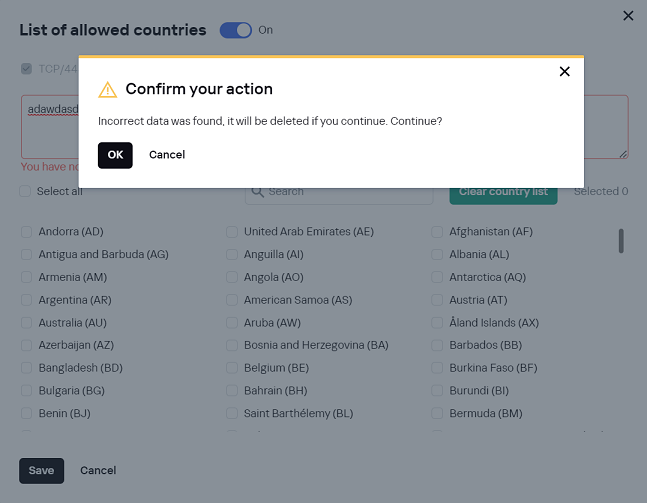
Task: Click Cancel at the panel bottom
Action: pyautogui.click(x=98, y=471)
